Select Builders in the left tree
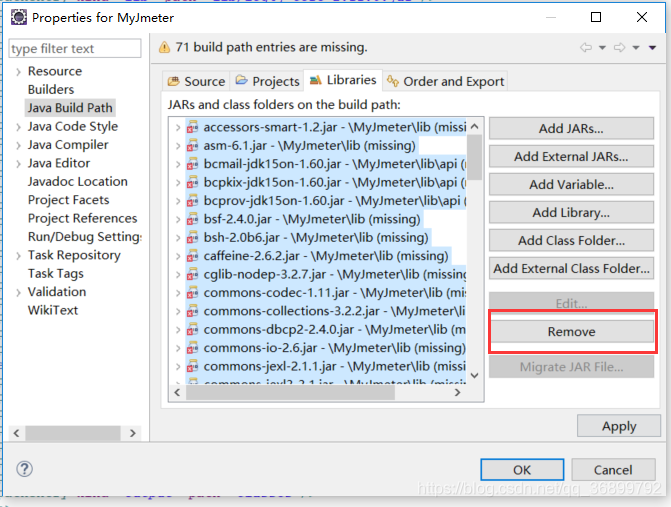 (x=51, y=89)
